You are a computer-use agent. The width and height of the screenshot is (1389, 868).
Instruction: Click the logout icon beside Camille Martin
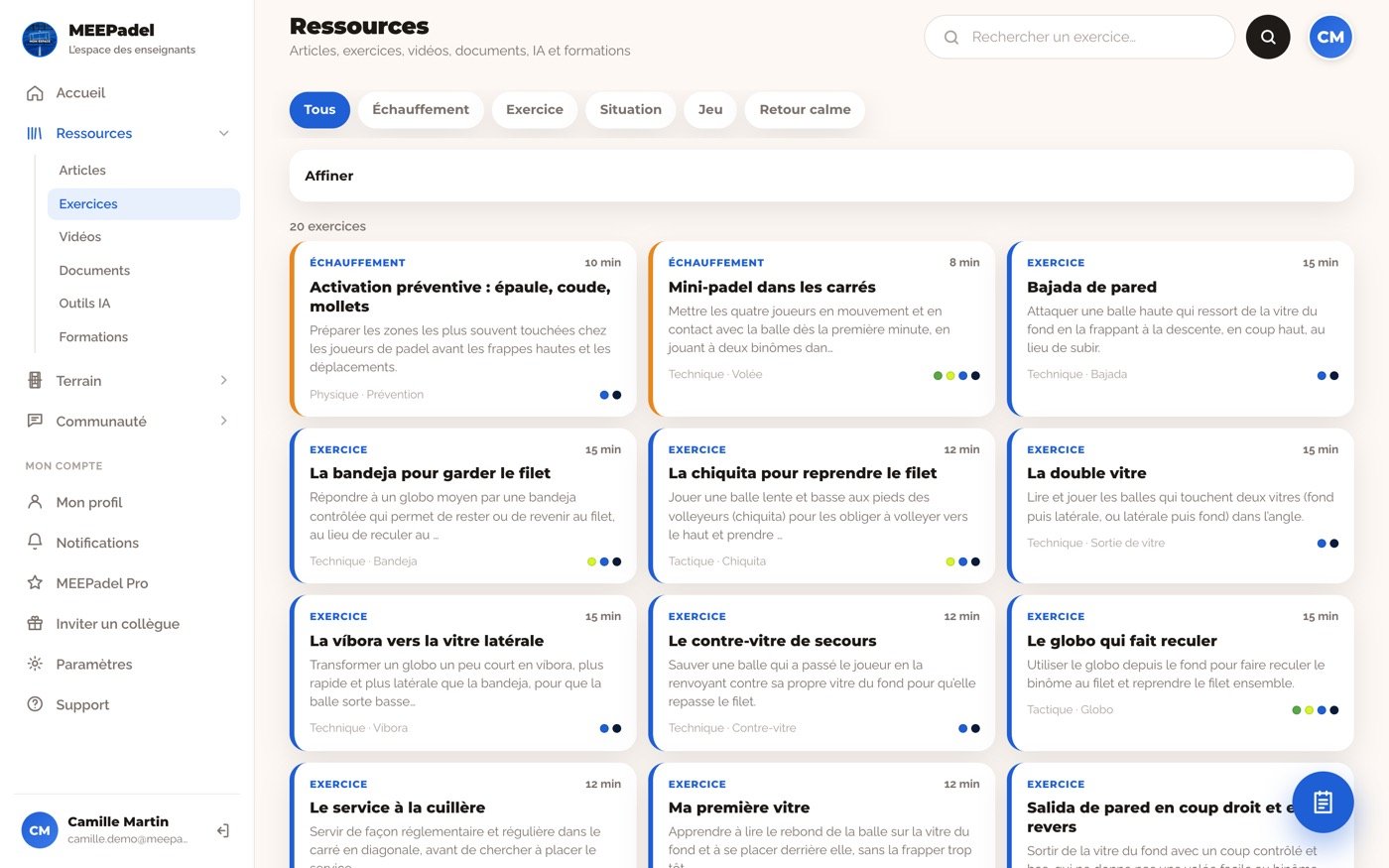pos(223,830)
